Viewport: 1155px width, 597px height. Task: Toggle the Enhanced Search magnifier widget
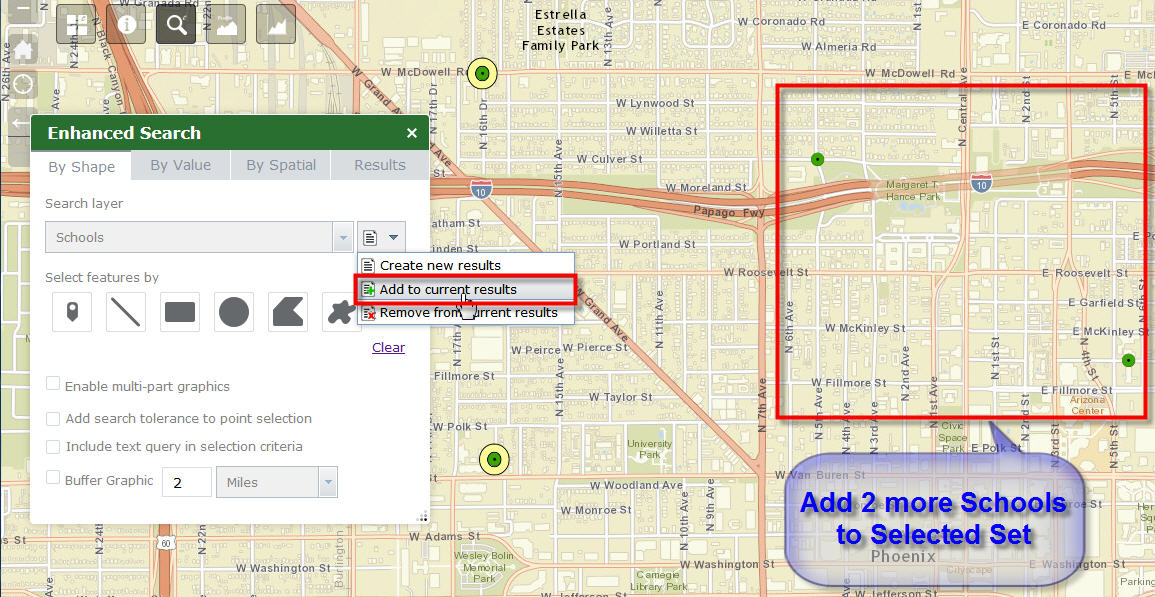(x=176, y=24)
